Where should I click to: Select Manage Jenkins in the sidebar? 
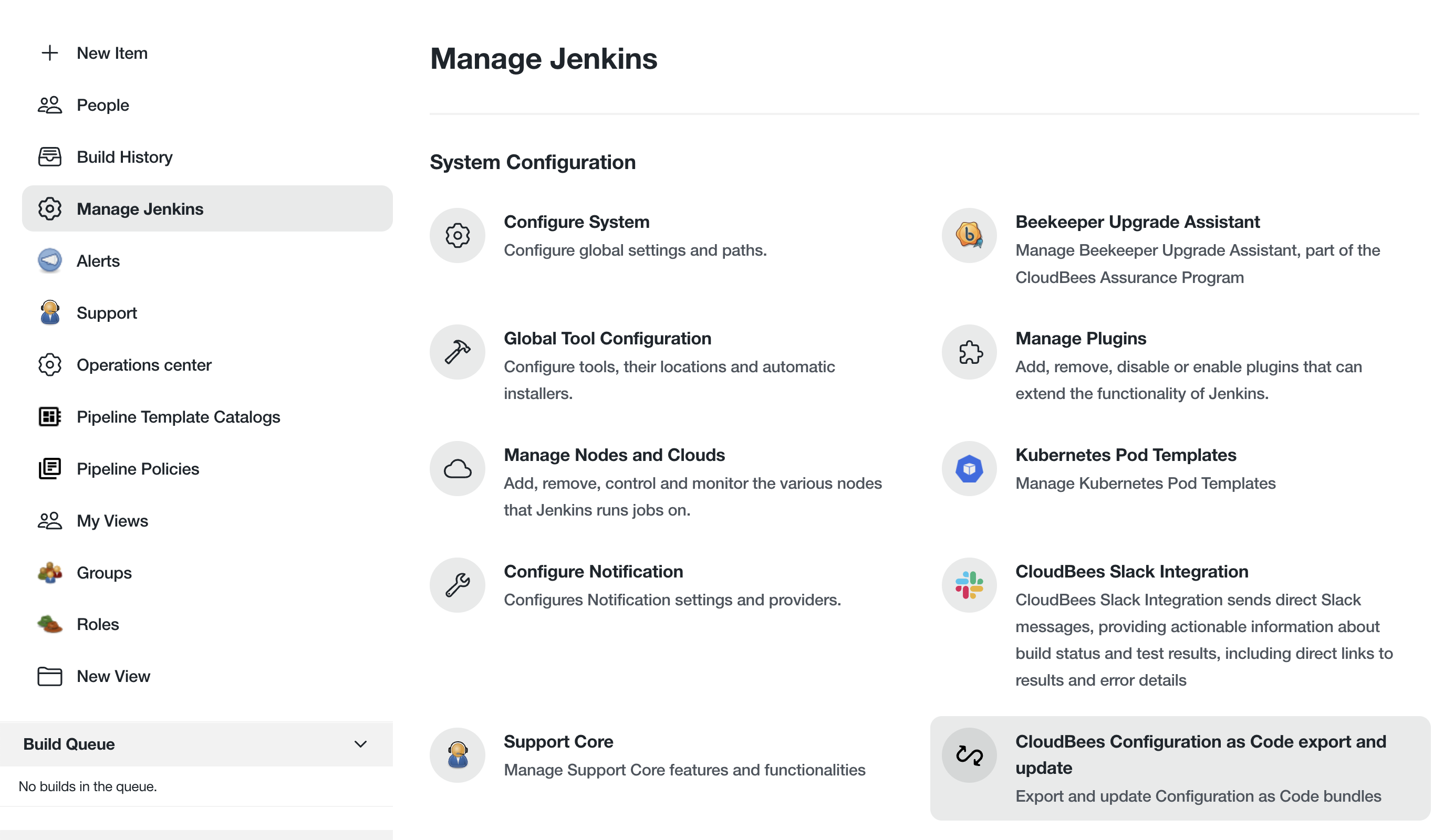pos(140,209)
